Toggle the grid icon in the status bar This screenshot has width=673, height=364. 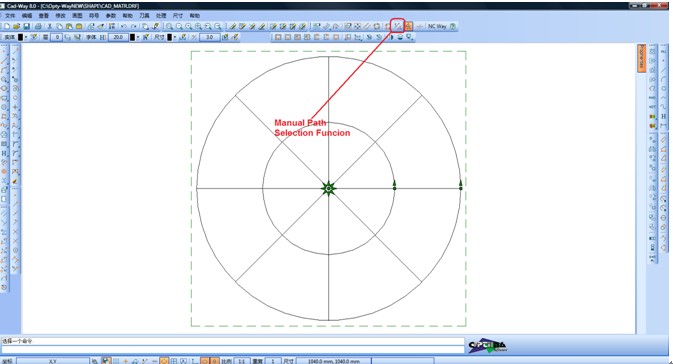coord(116,361)
